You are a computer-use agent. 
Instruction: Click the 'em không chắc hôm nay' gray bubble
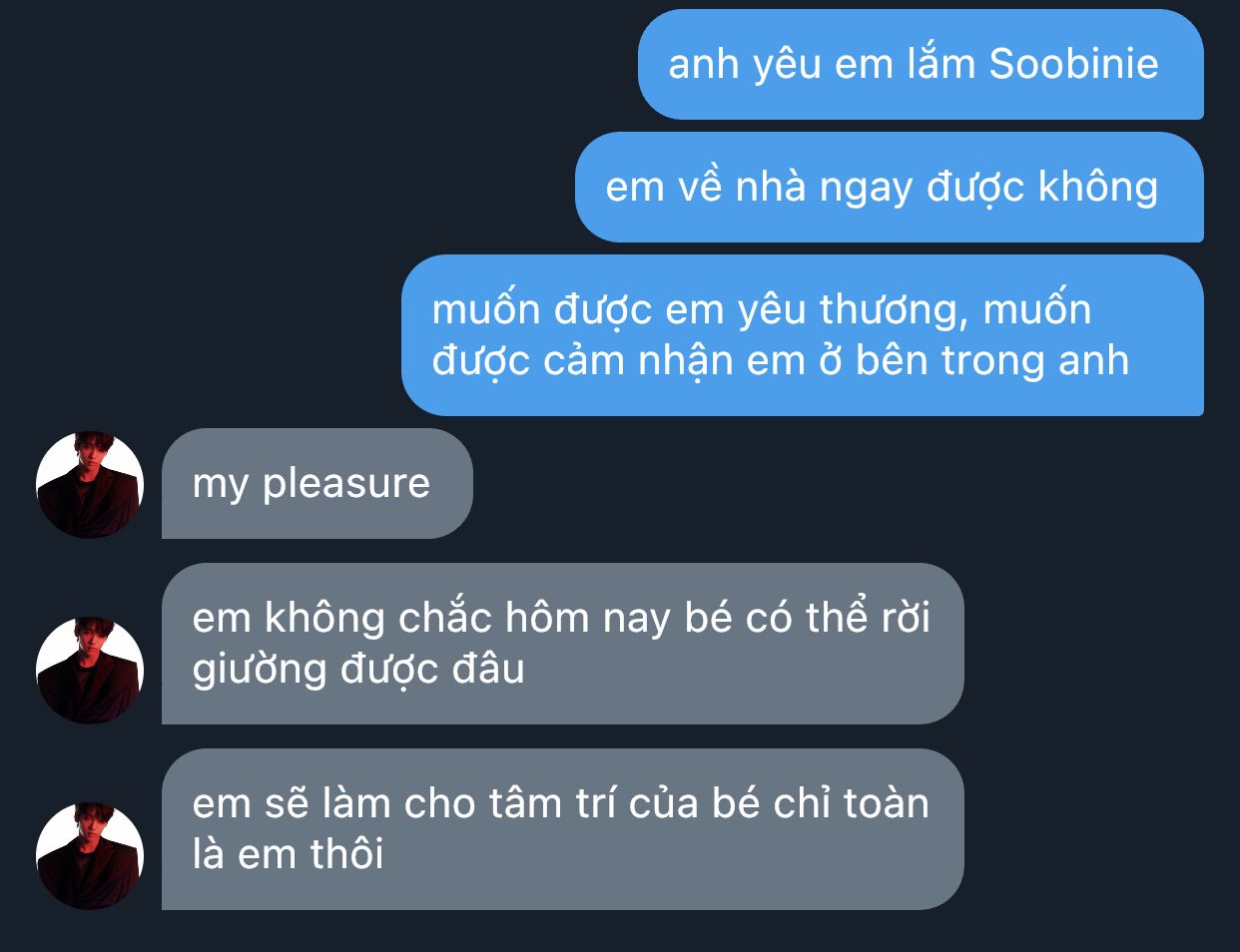(x=563, y=644)
